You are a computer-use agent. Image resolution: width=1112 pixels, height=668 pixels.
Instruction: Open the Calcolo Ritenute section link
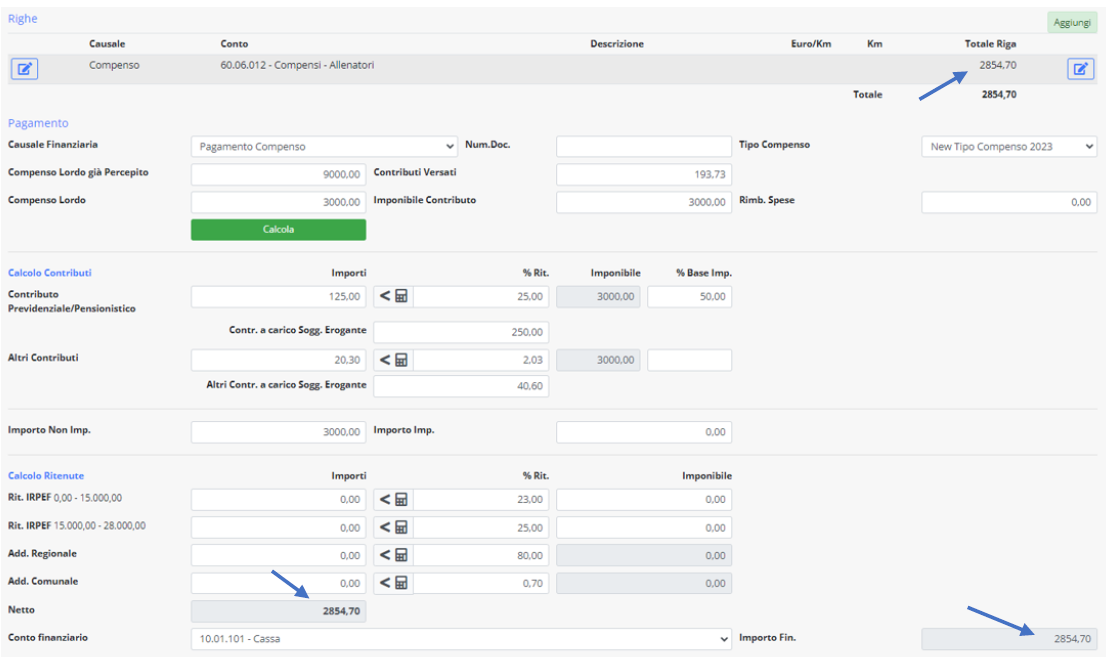pos(46,476)
